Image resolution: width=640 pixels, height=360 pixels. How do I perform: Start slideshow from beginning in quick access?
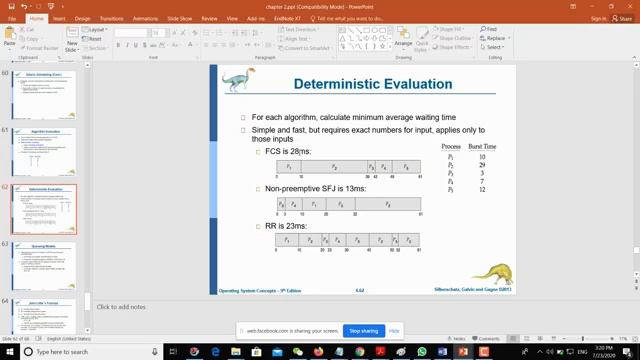[51, 7]
